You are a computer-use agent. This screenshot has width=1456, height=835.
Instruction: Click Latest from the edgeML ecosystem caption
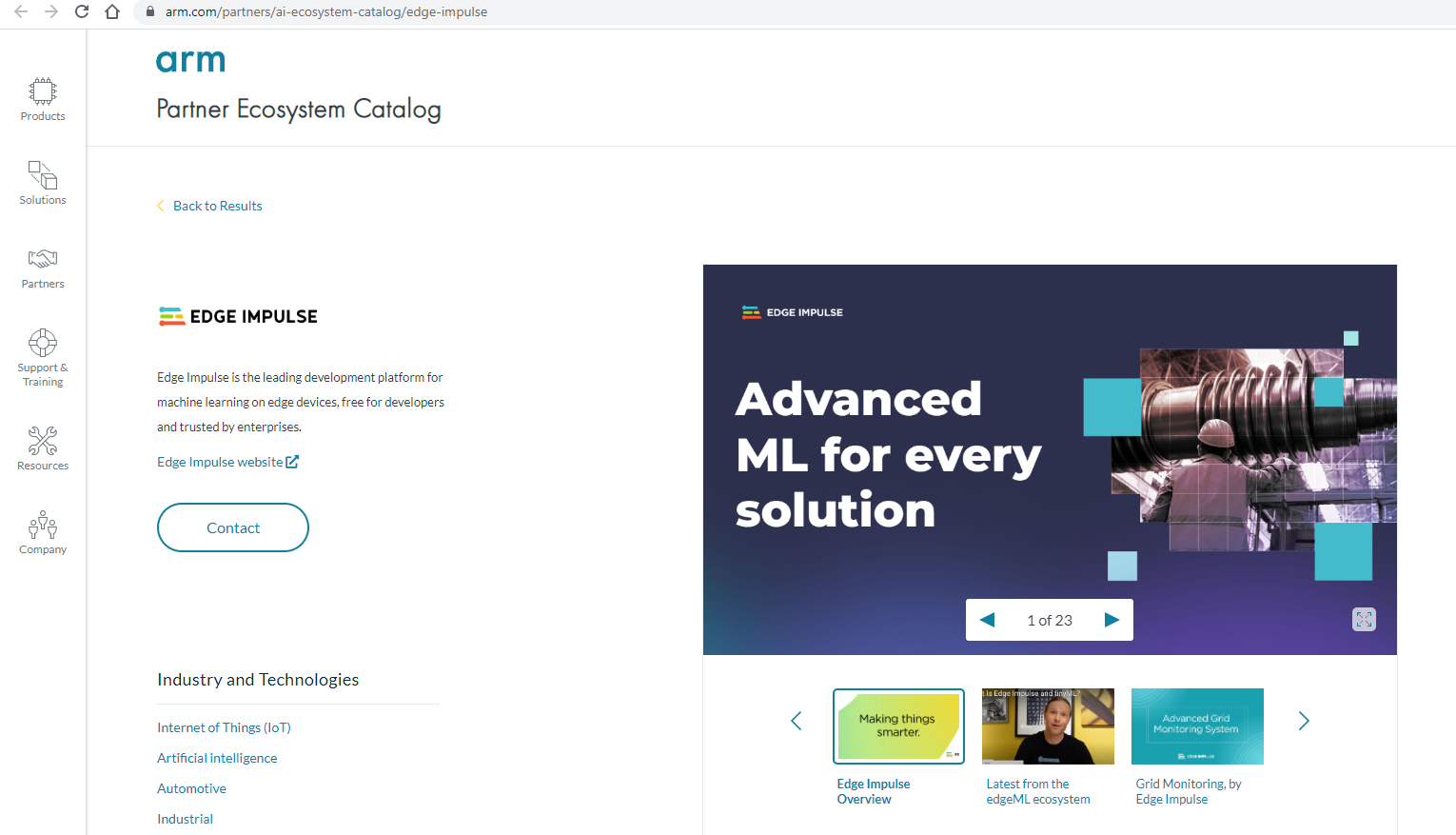[x=1038, y=791]
